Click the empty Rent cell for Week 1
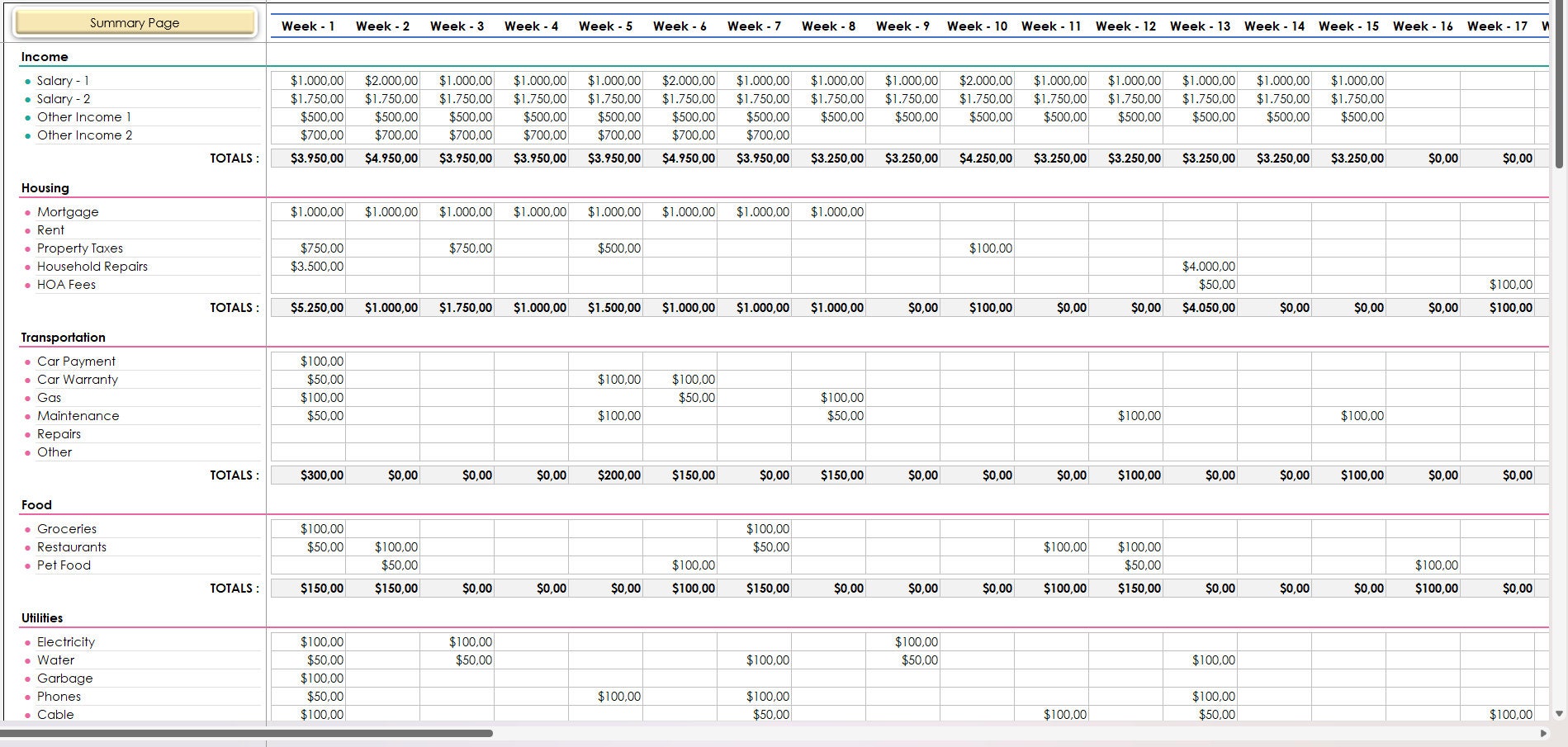 pos(309,230)
